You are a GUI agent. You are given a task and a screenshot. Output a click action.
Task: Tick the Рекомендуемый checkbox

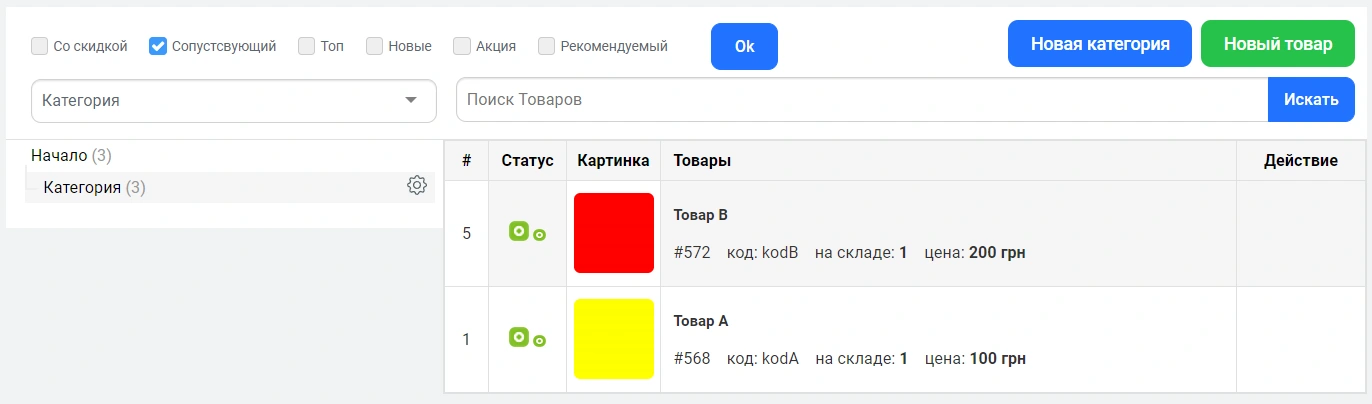click(x=547, y=46)
